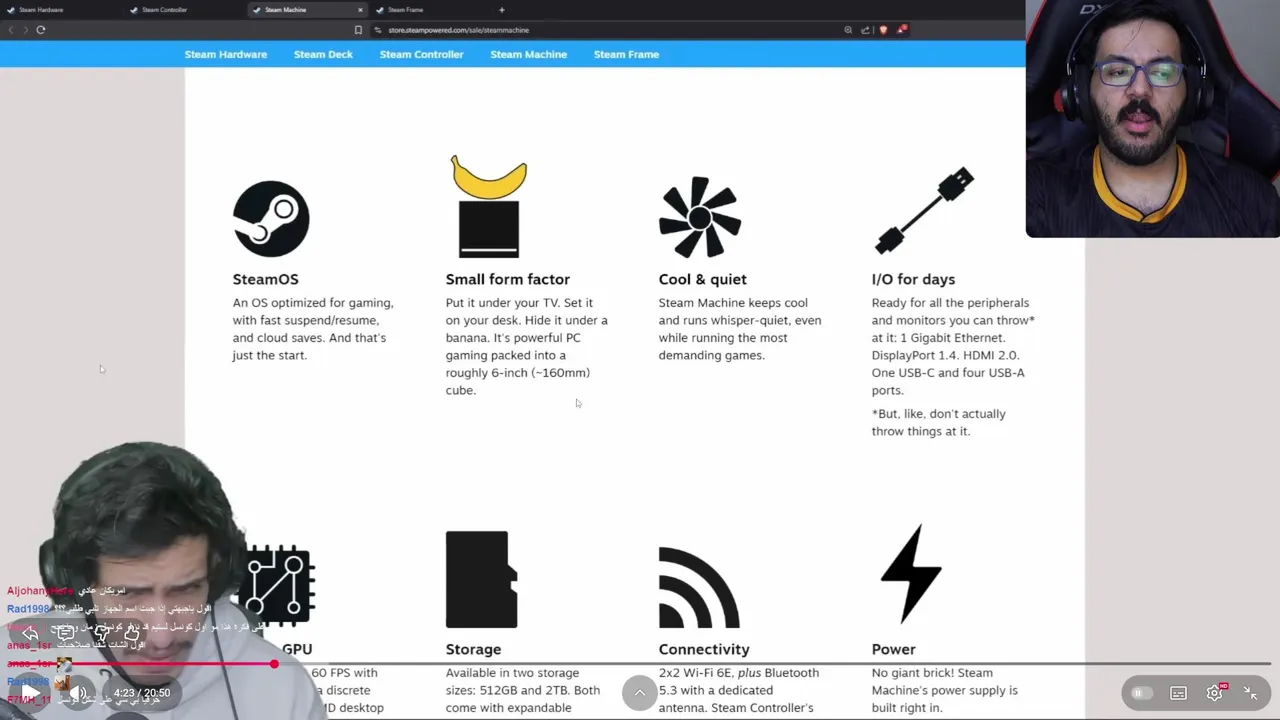Click the Power lightning bolt icon

[911, 575]
